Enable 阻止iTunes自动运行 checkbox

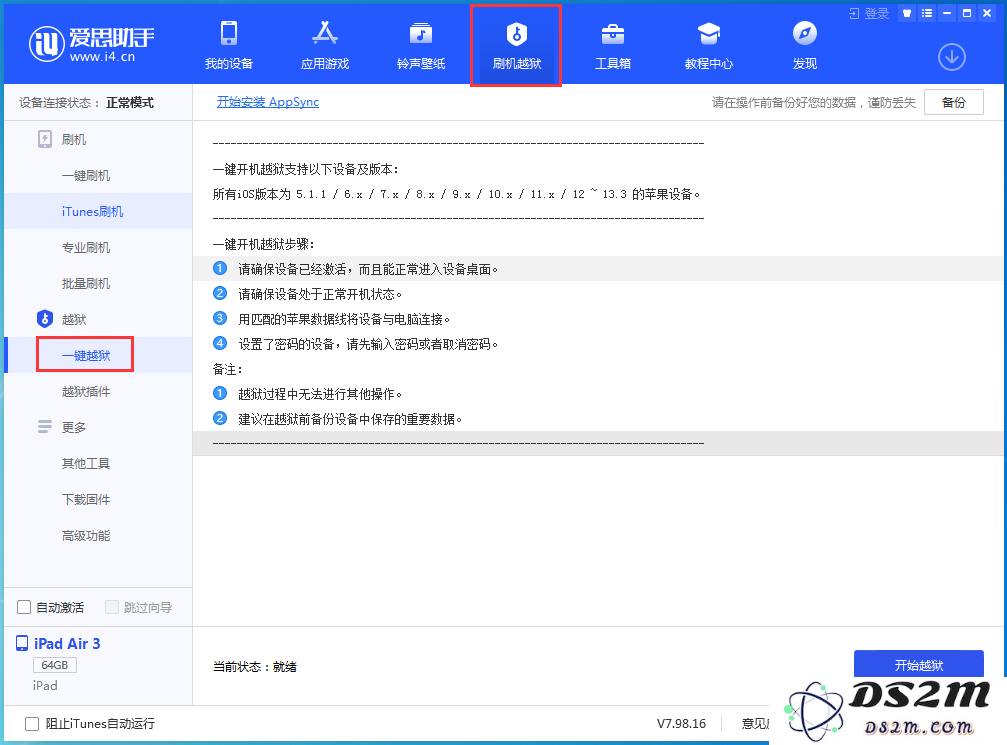coord(31,724)
